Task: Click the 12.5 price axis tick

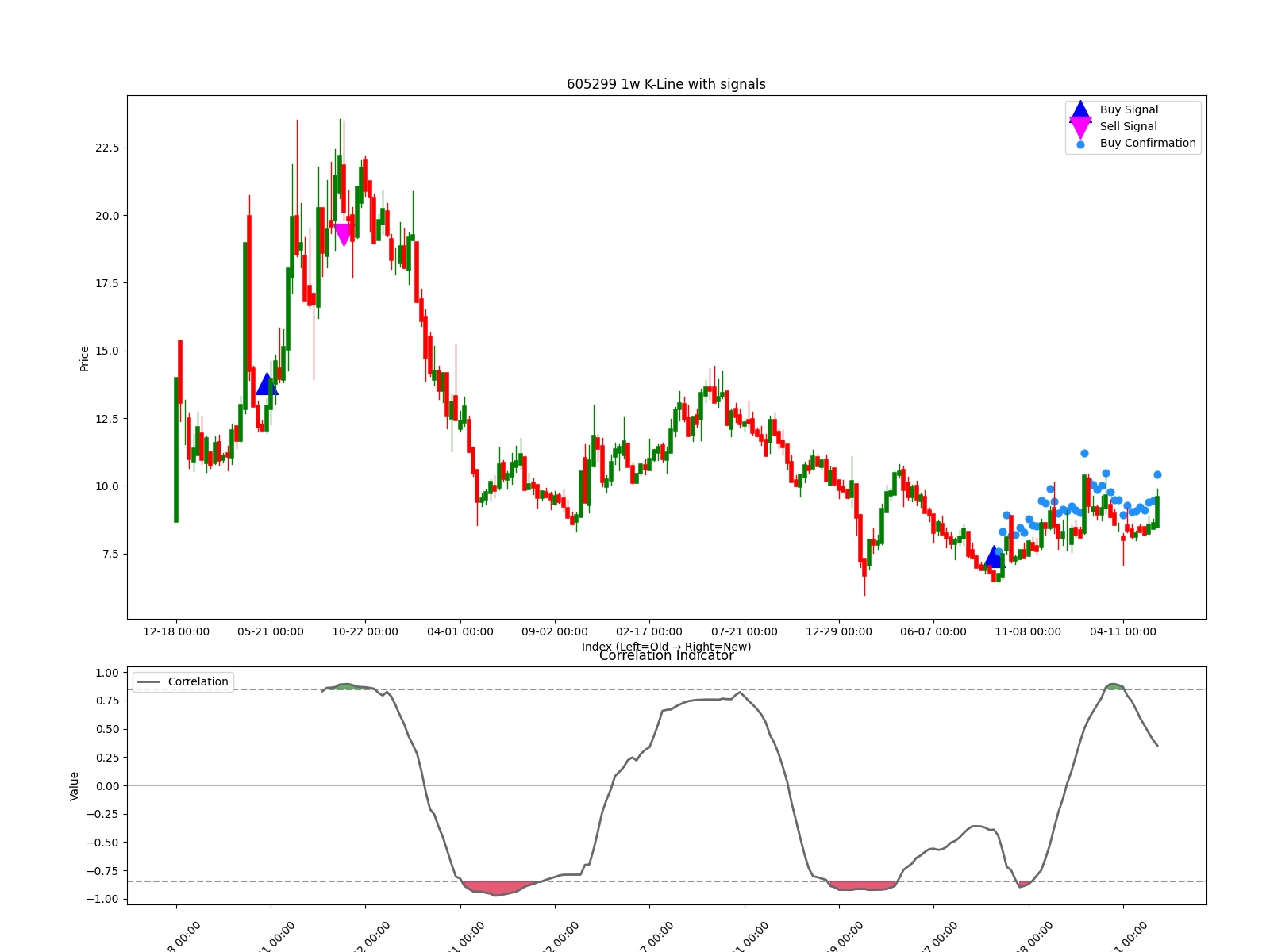Action: (x=106, y=419)
